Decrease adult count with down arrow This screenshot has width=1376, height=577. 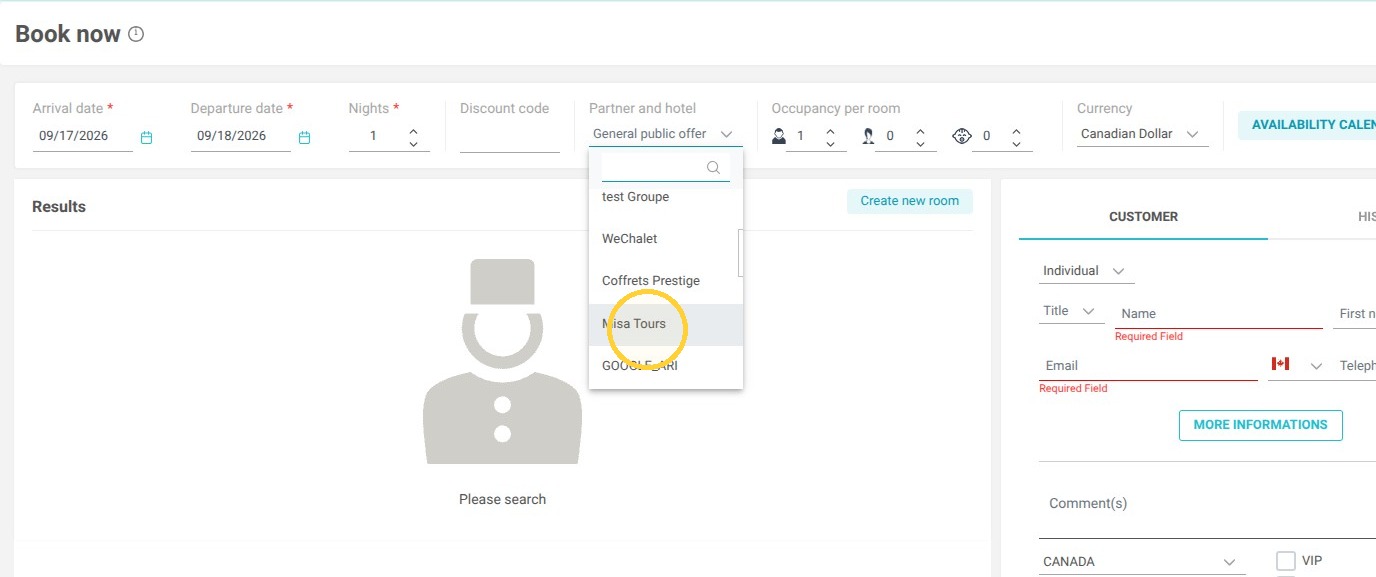click(x=830, y=144)
